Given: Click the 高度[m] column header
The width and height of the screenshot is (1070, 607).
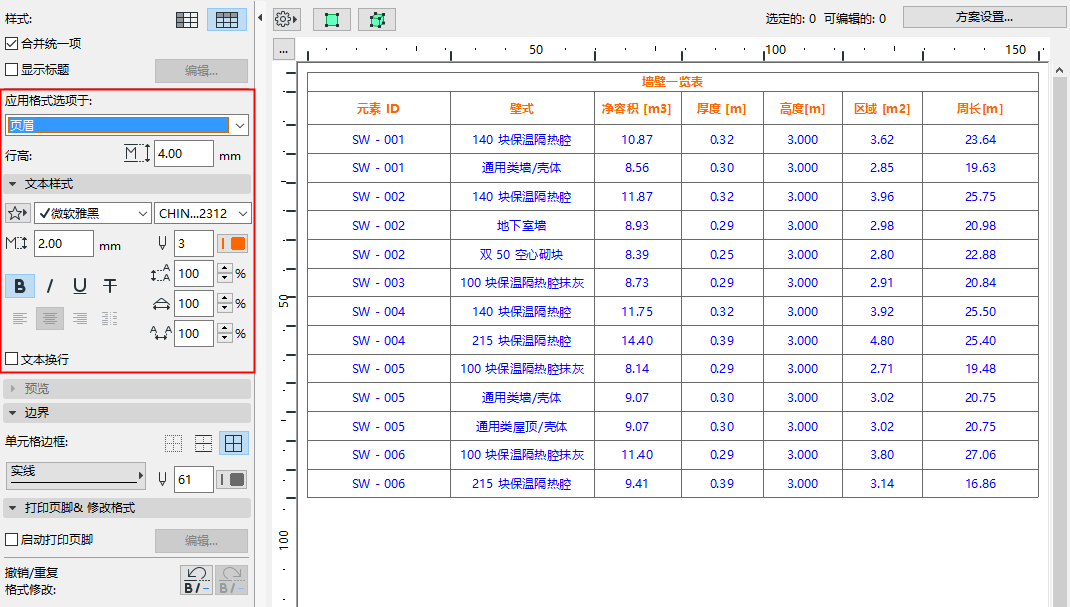Looking at the screenshot, I should tap(802, 108).
